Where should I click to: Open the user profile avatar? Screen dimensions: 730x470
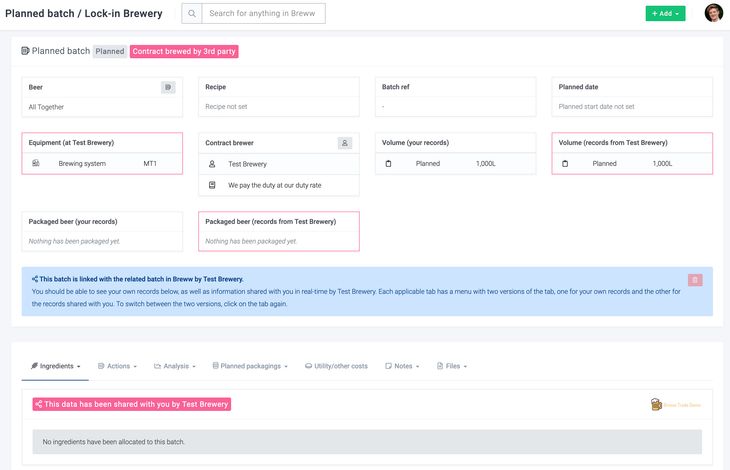tap(713, 13)
